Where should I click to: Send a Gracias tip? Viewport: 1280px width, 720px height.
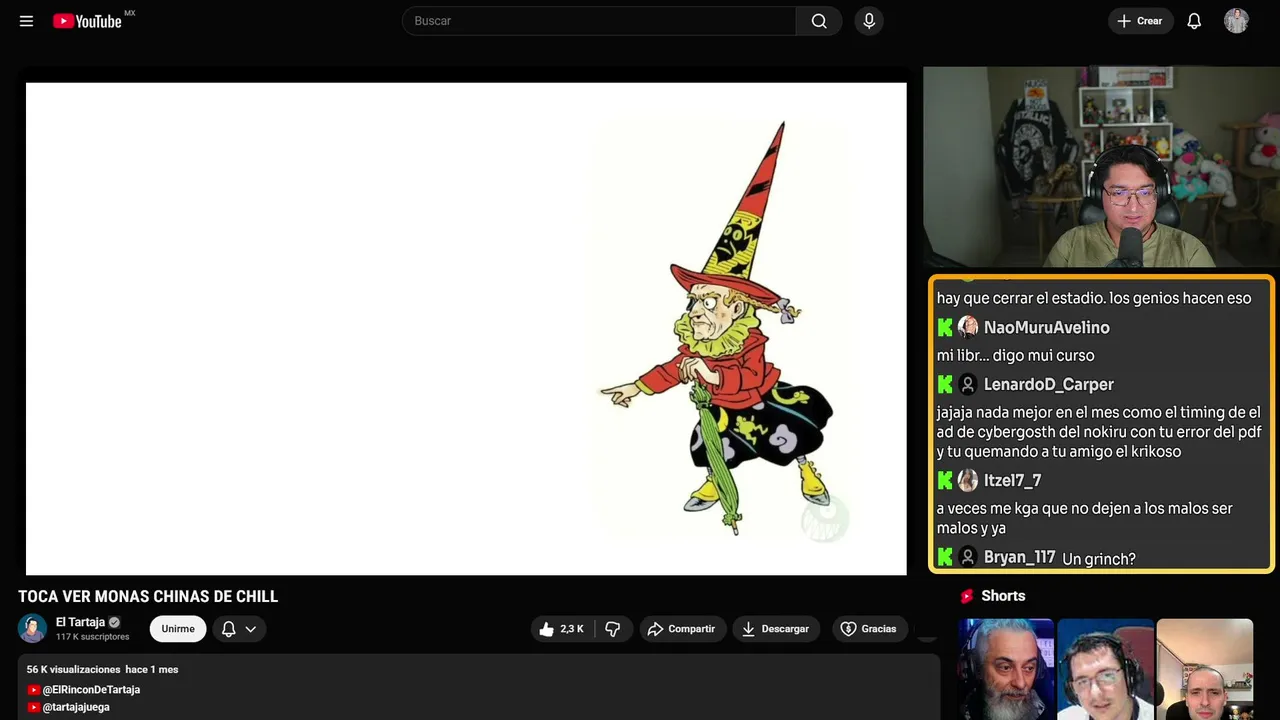(x=870, y=629)
